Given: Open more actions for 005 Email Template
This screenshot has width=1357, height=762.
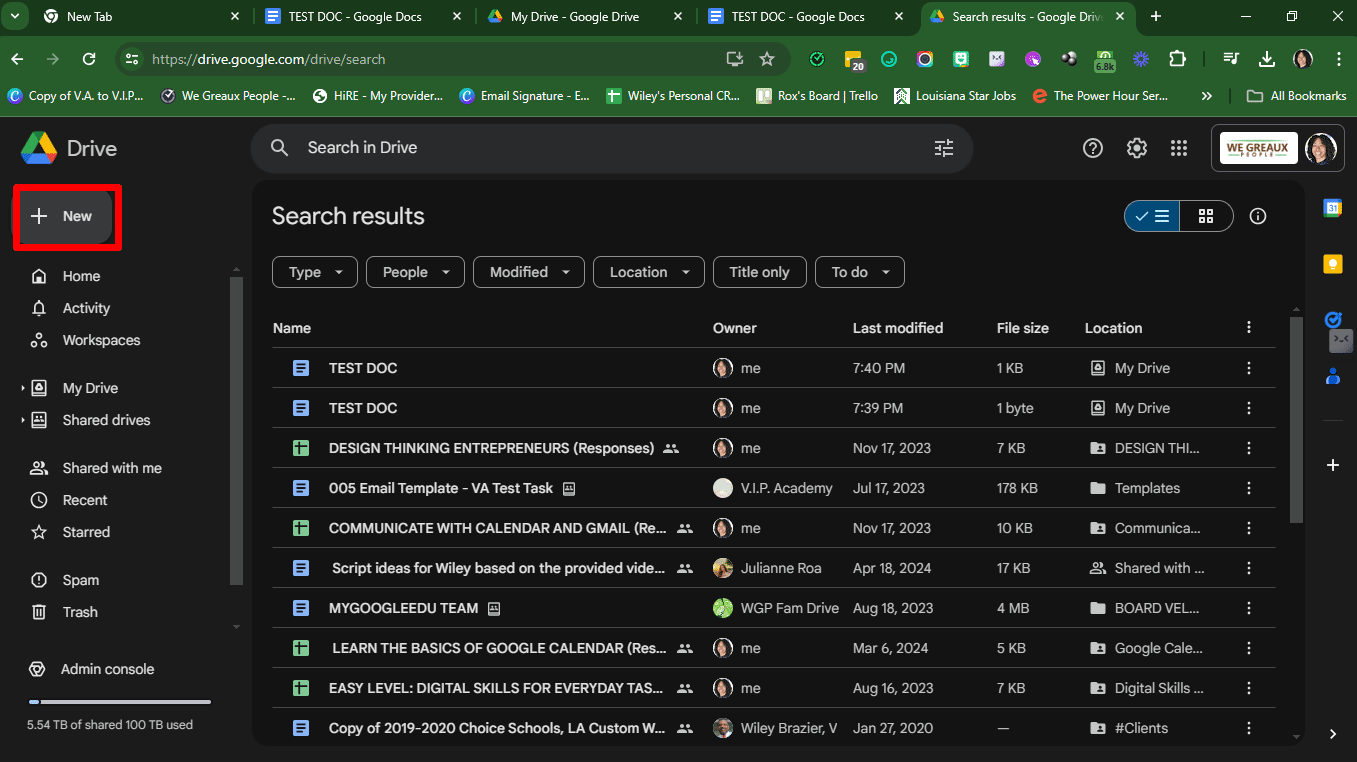Looking at the screenshot, I should click(1248, 488).
